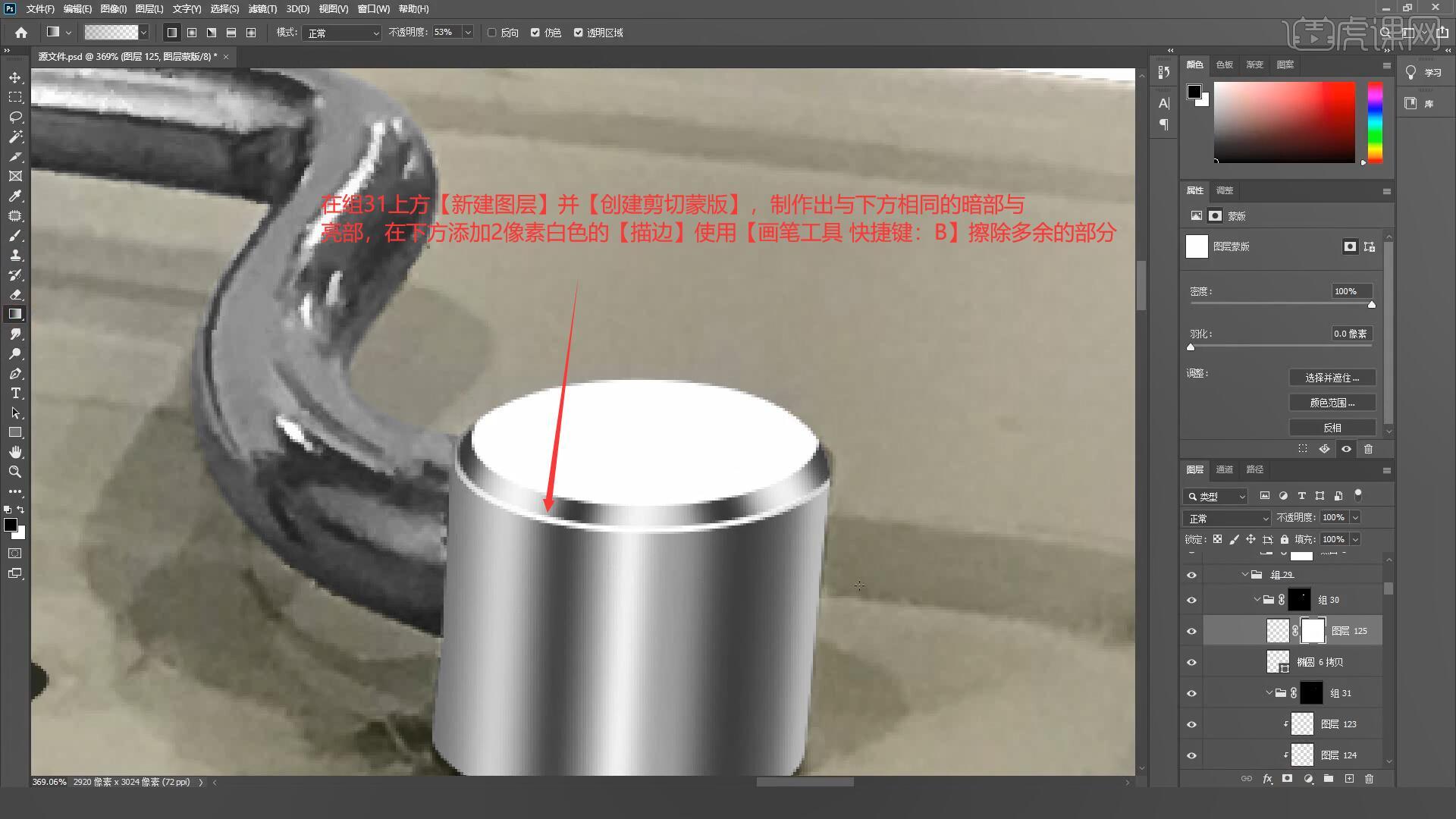The image size is (1456, 819).
Task: Toggle the 仿色 dither checkbox
Action: tap(535, 33)
